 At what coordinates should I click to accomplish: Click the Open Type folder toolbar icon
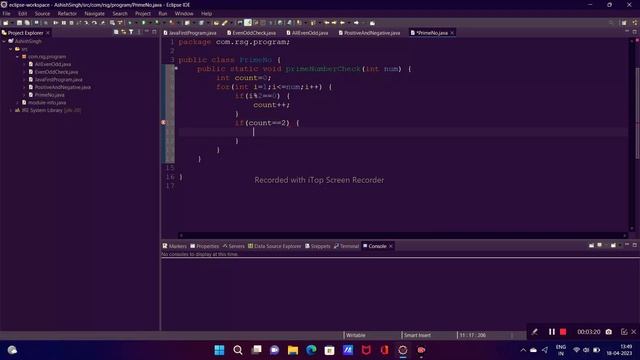[216, 23]
